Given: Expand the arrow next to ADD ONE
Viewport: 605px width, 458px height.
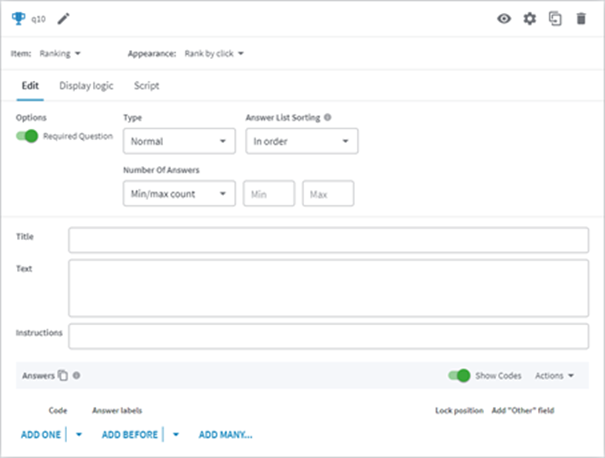Looking at the screenshot, I should [x=79, y=434].
